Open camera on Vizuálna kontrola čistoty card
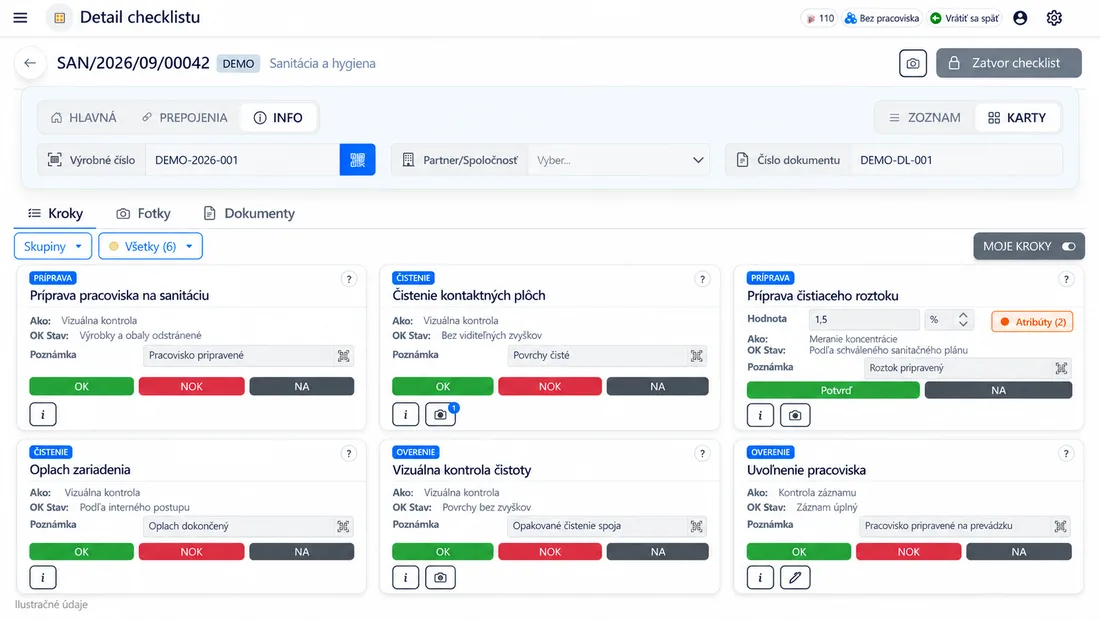This screenshot has width=1100, height=619. [441, 578]
